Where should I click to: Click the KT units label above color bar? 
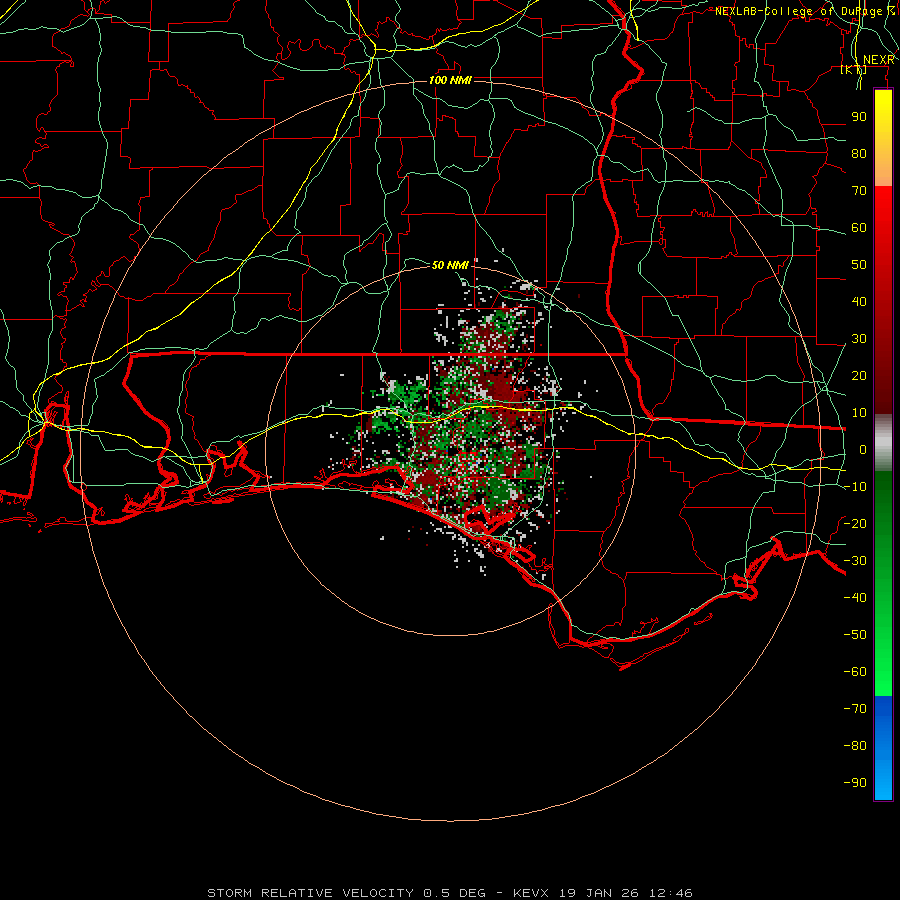tap(854, 70)
